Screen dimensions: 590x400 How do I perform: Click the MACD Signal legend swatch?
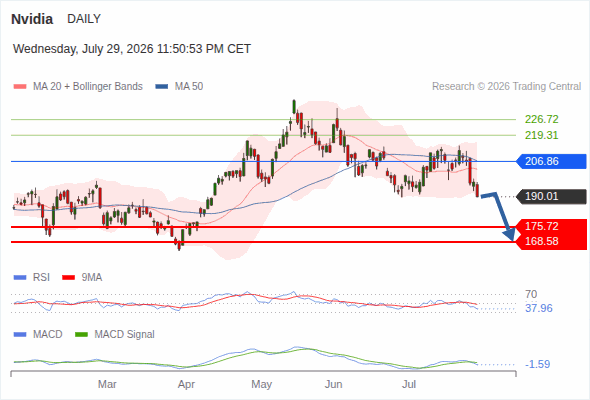click(81, 335)
